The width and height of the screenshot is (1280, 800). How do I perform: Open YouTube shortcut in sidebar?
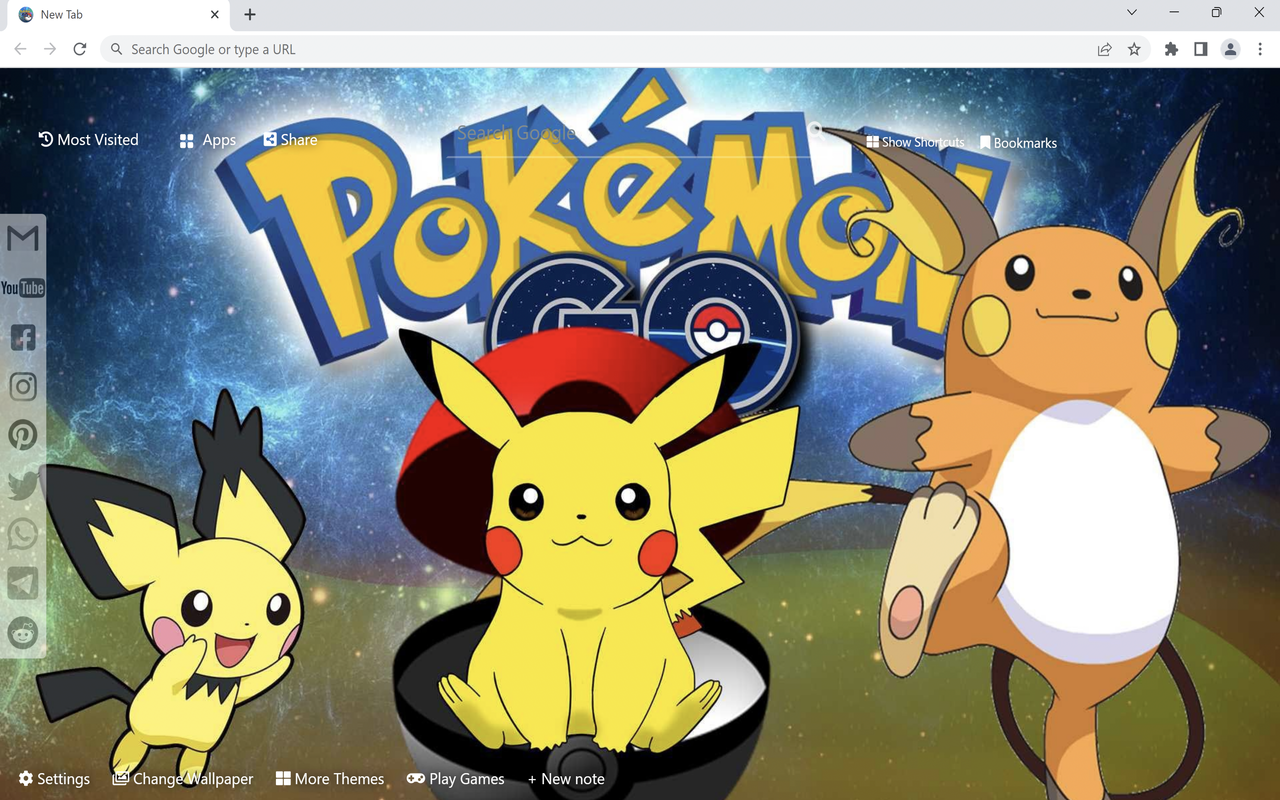23,288
